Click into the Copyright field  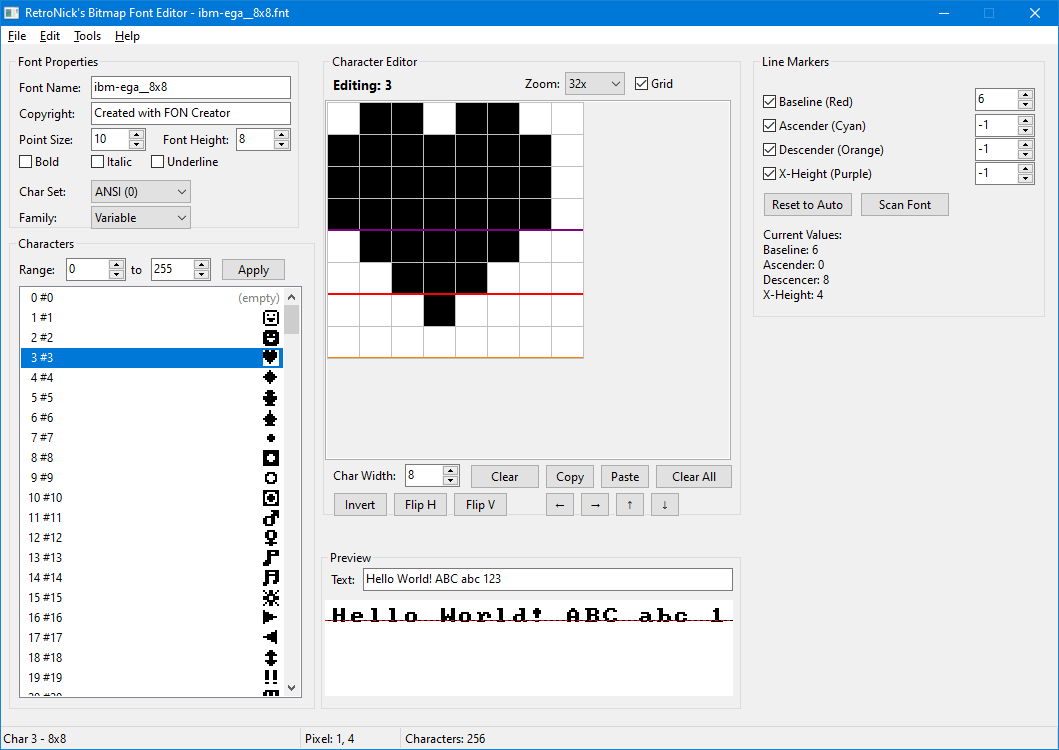[x=191, y=113]
